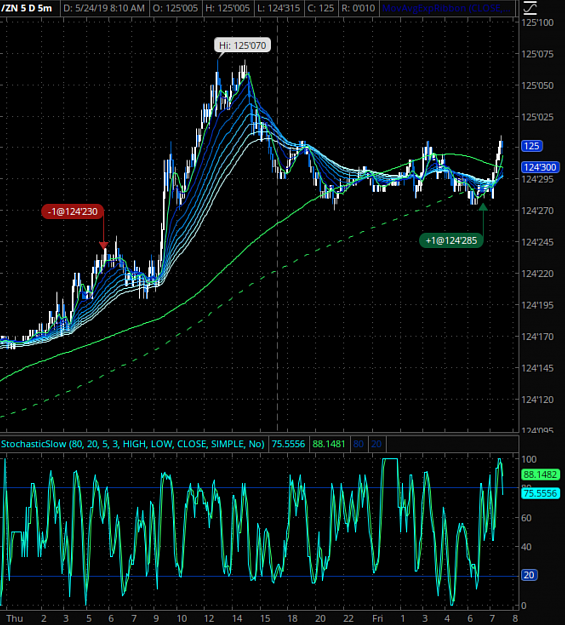
Task: Click the 124'270 price axis label
Action: 538,211
